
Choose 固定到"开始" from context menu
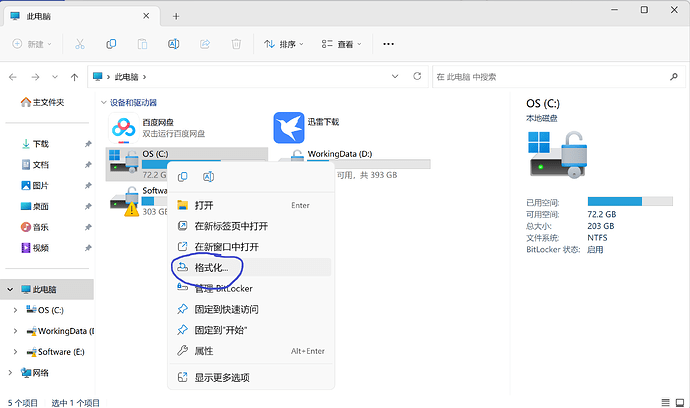251,330
